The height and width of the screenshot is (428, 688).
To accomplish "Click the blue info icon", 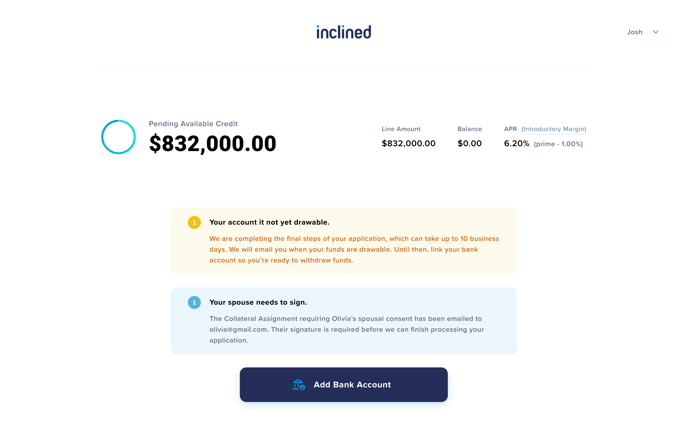I will coord(194,302).
